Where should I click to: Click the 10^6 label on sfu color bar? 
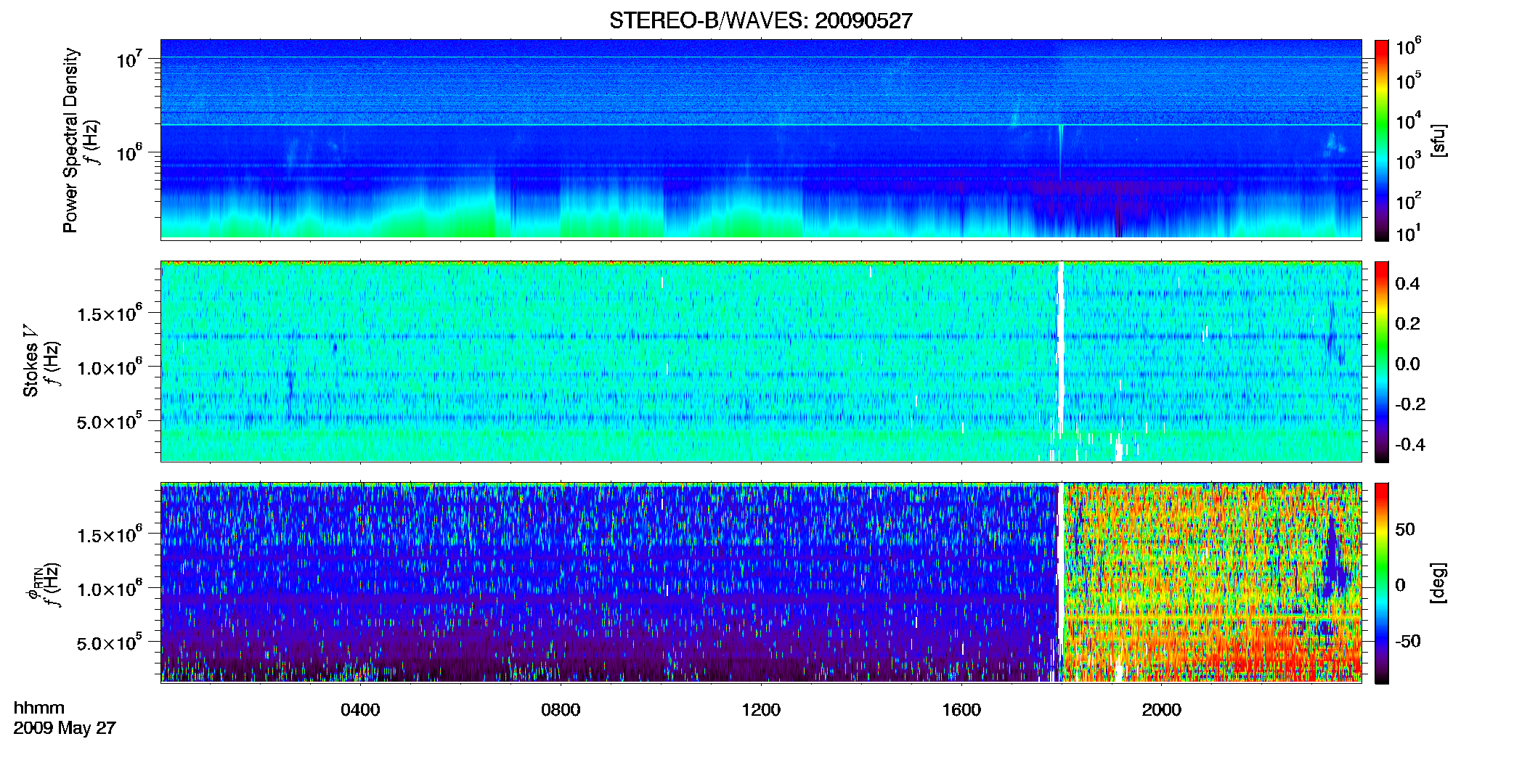(x=1409, y=47)
